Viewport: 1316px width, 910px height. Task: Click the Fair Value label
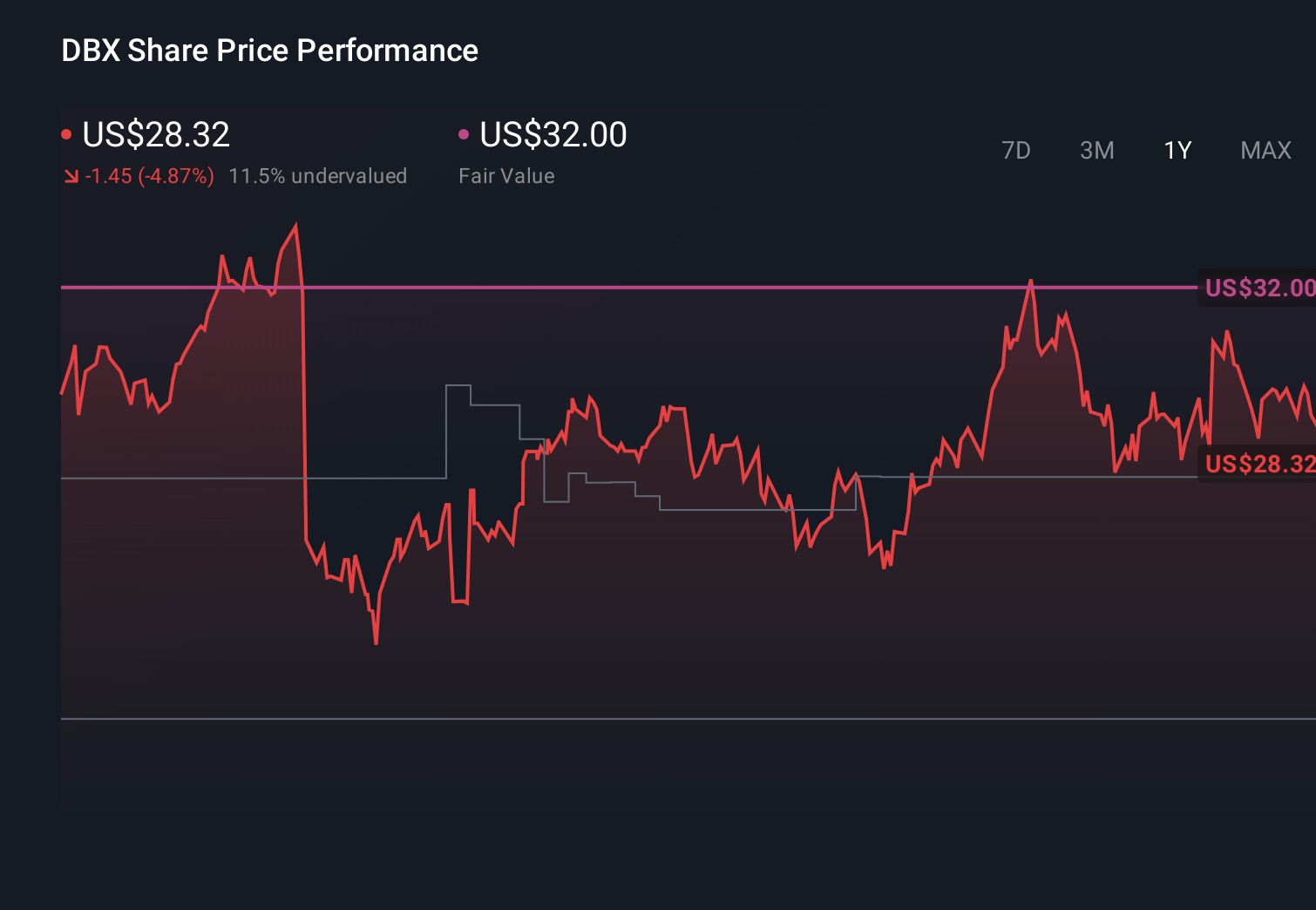[505, 175]
